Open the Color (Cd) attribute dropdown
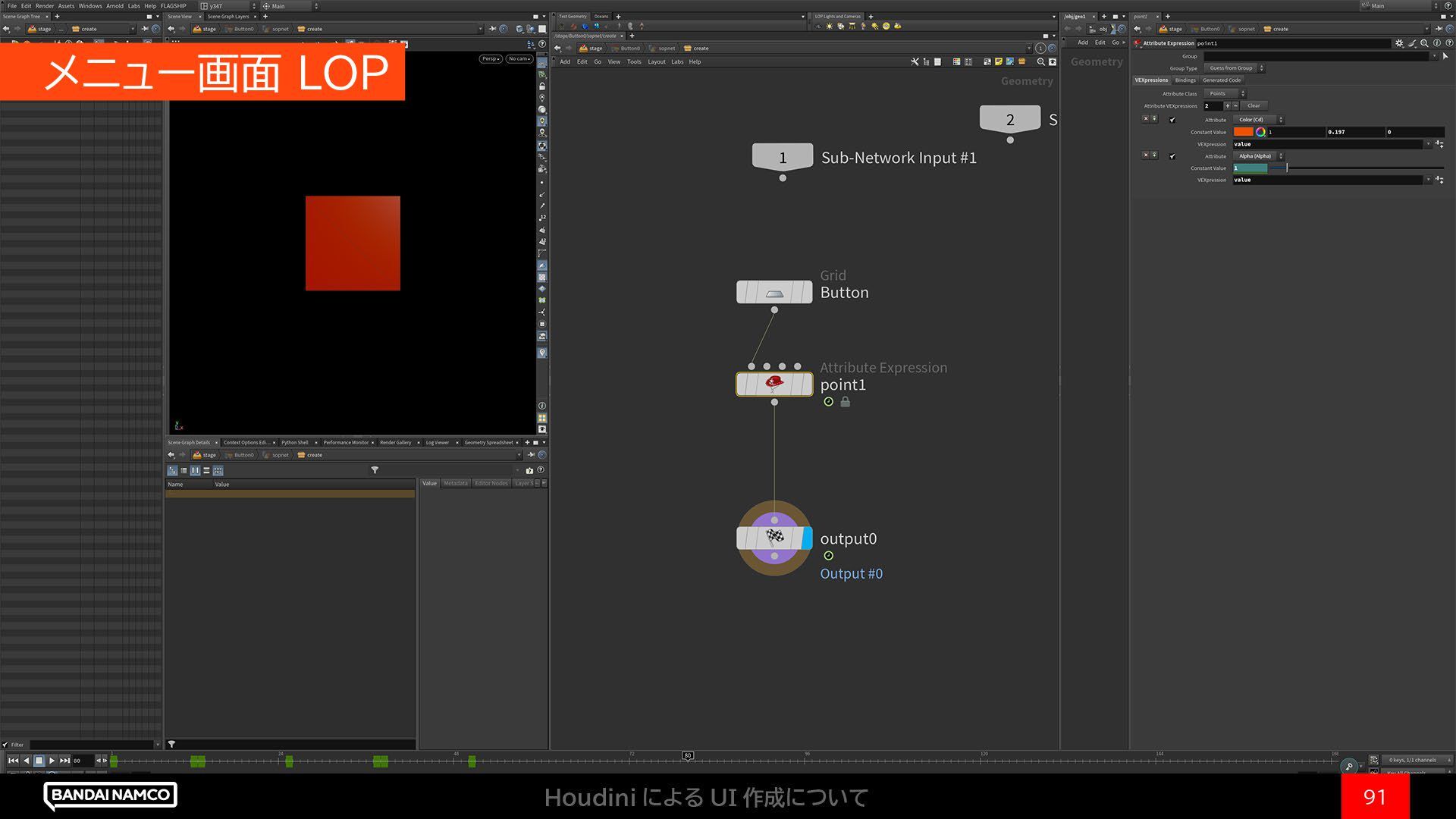The image size is (1456, 819). pos(1257,120)
